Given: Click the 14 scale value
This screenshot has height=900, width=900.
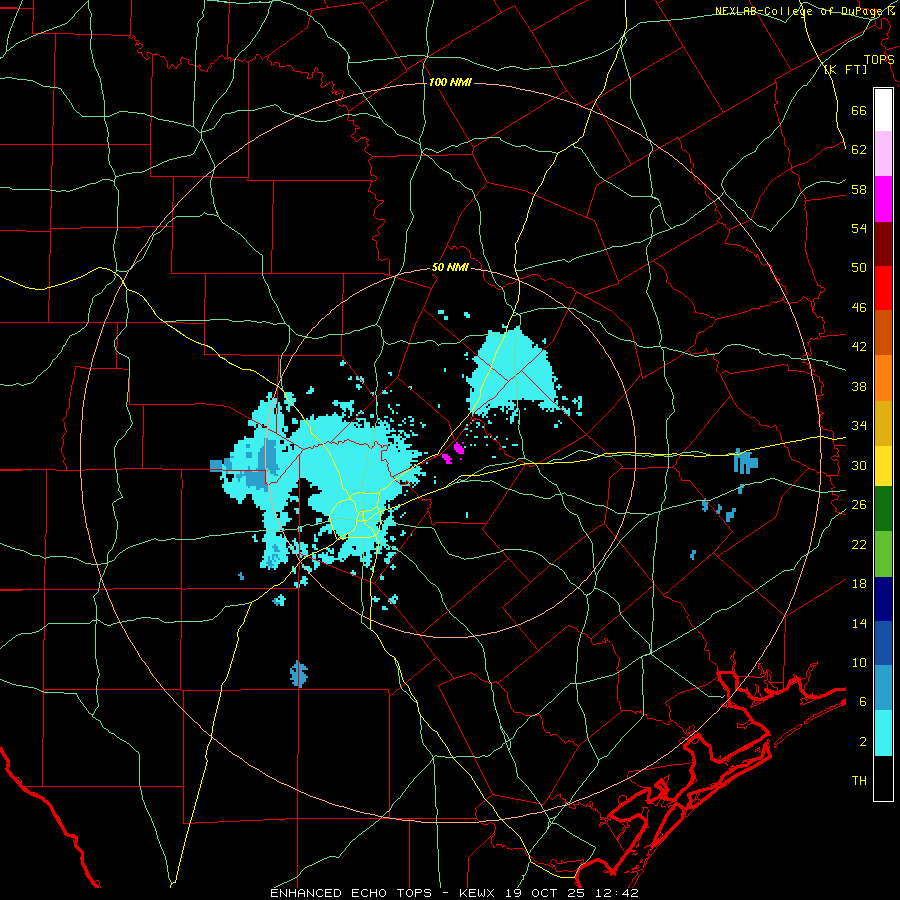Looking at the screenshot, I should point(859,623).
